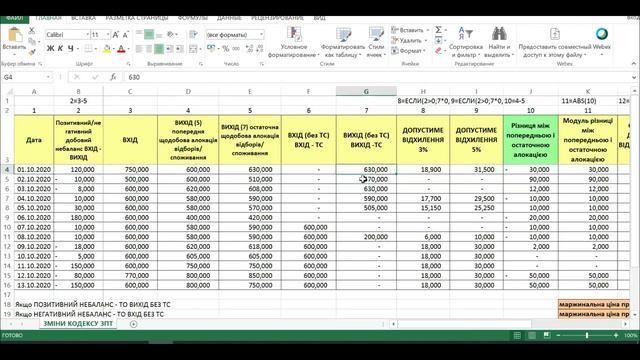Click the zoom in plus button

click(616, 336)
